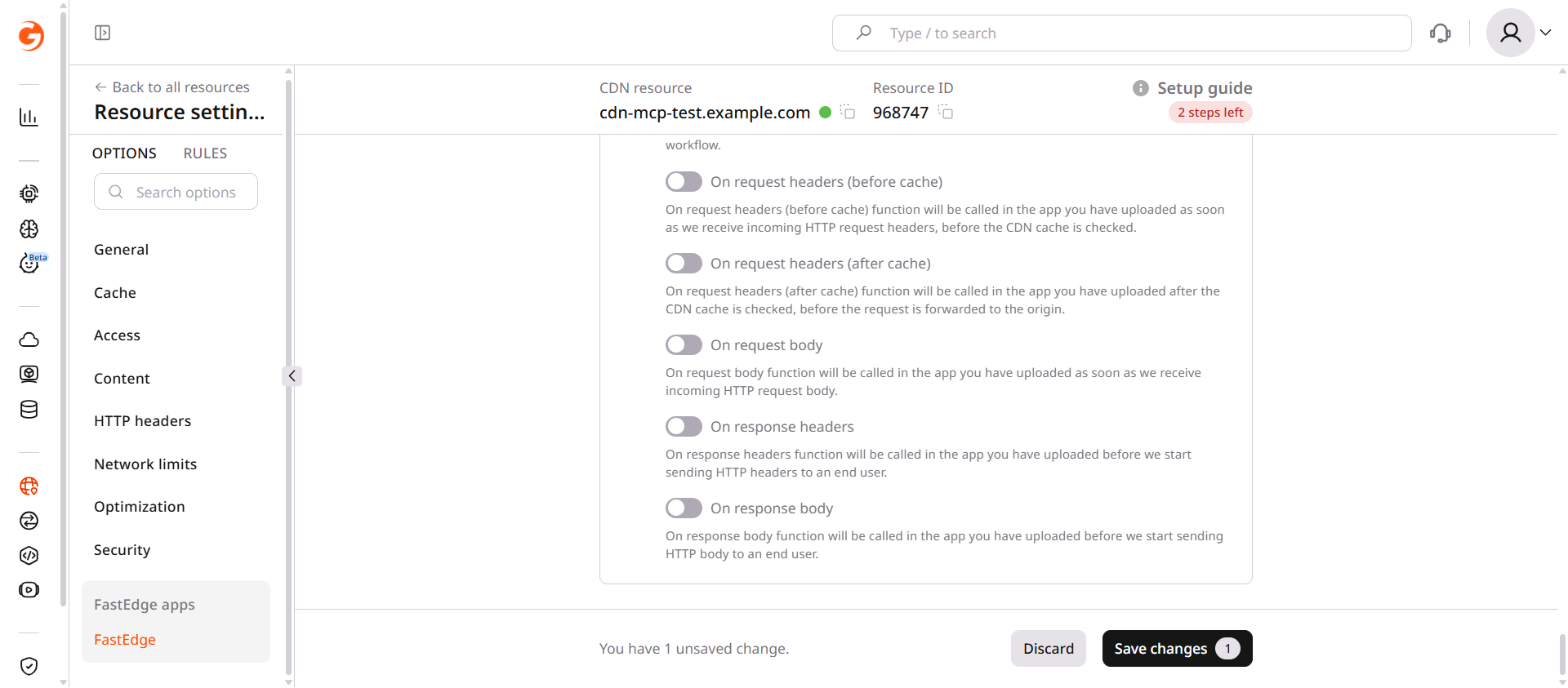Open the orange CDN globe icon
Screen dimensions: 1568x688
point(29,486)
